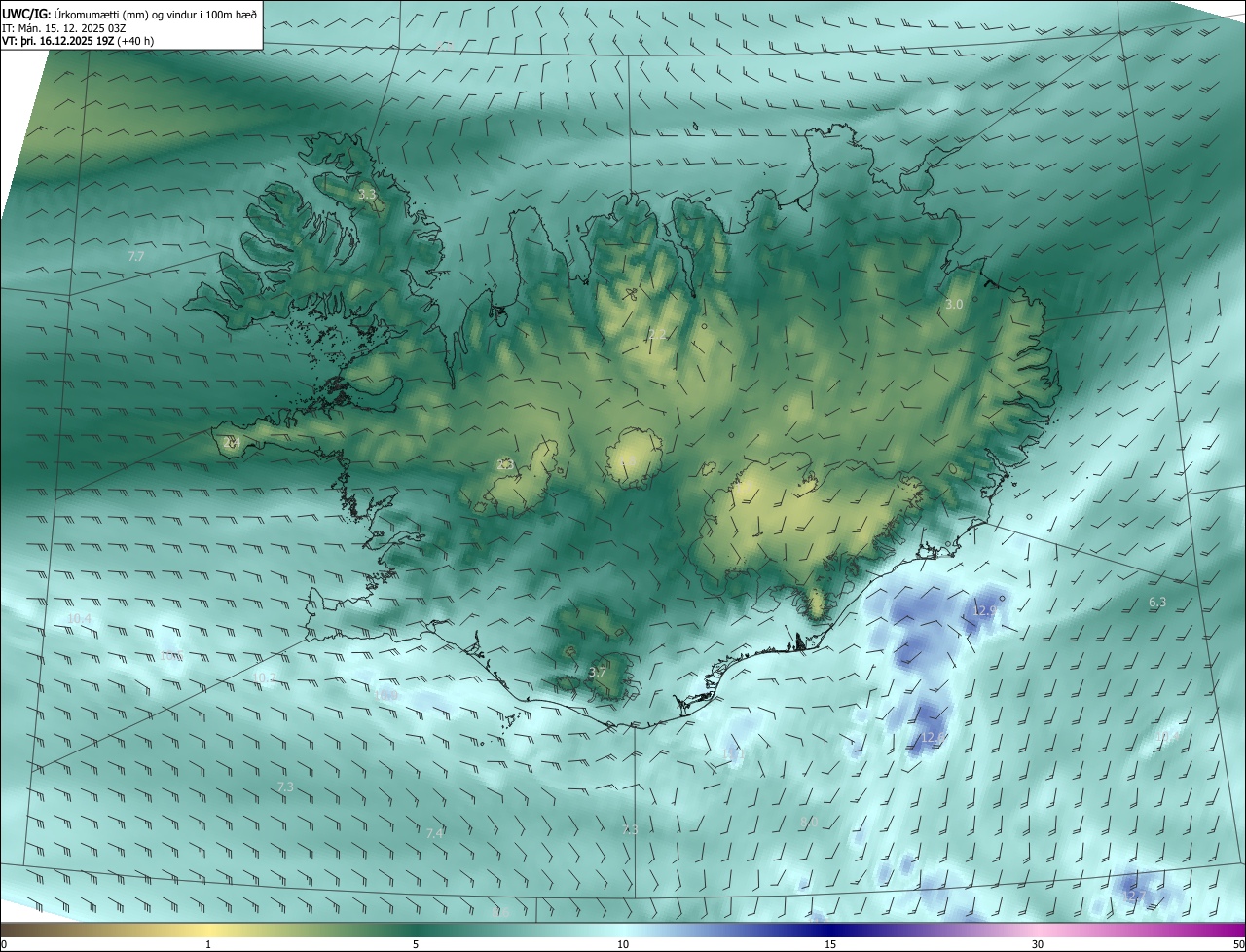This screenshot has height=952, width=1246.
Task: Click the 2.4 value label on the western peninsula
Action: click(231, 442)
